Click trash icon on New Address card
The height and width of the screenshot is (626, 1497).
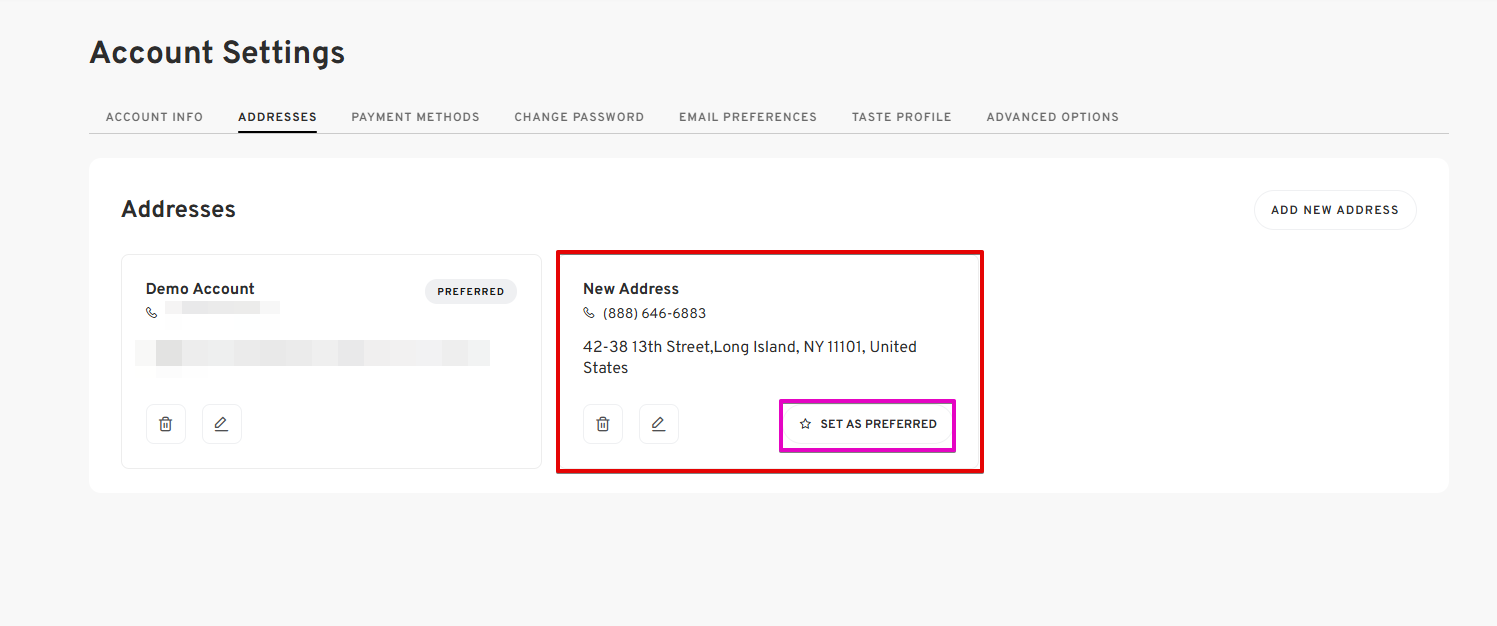tap(603, 424)
